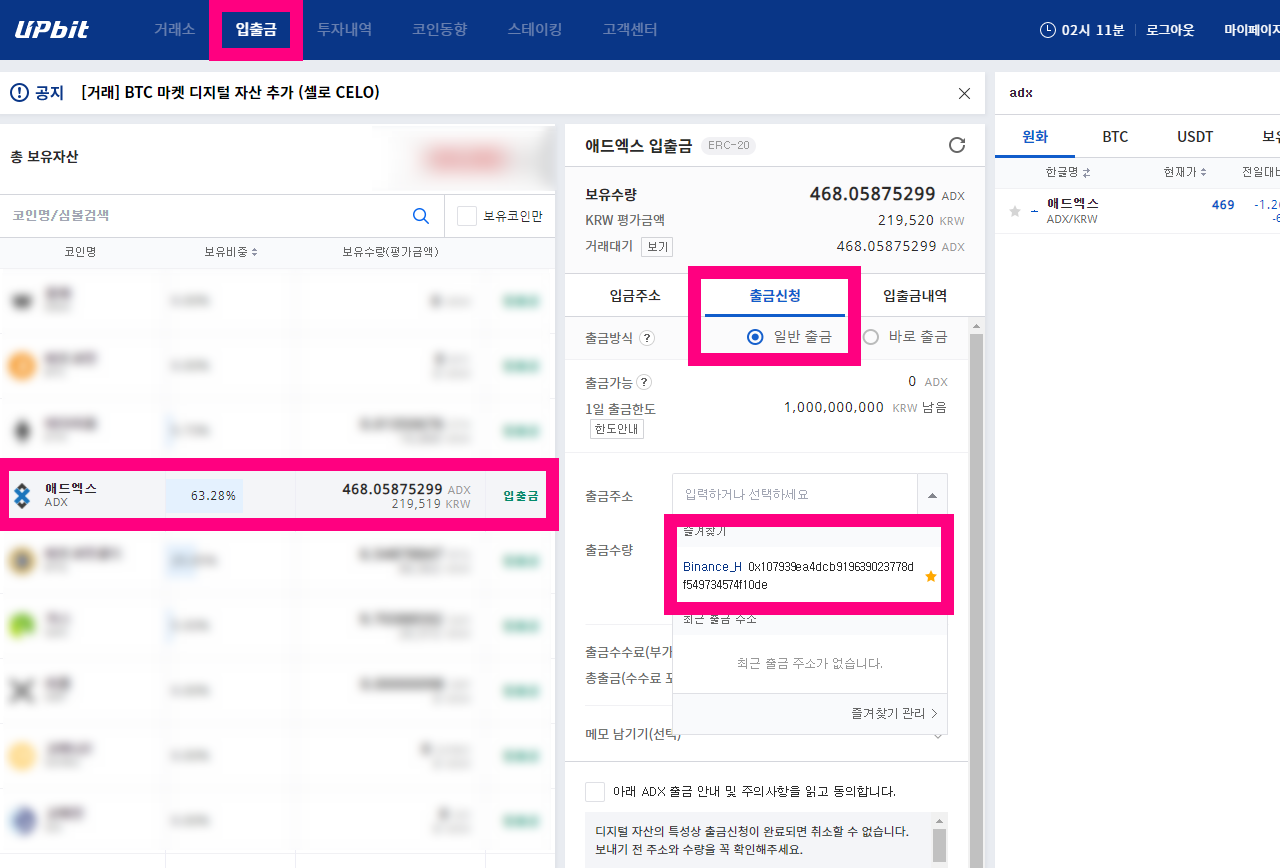Click the adx market search field
Viewport: 1280px width, 868px height.
[x=1138, y=93]
